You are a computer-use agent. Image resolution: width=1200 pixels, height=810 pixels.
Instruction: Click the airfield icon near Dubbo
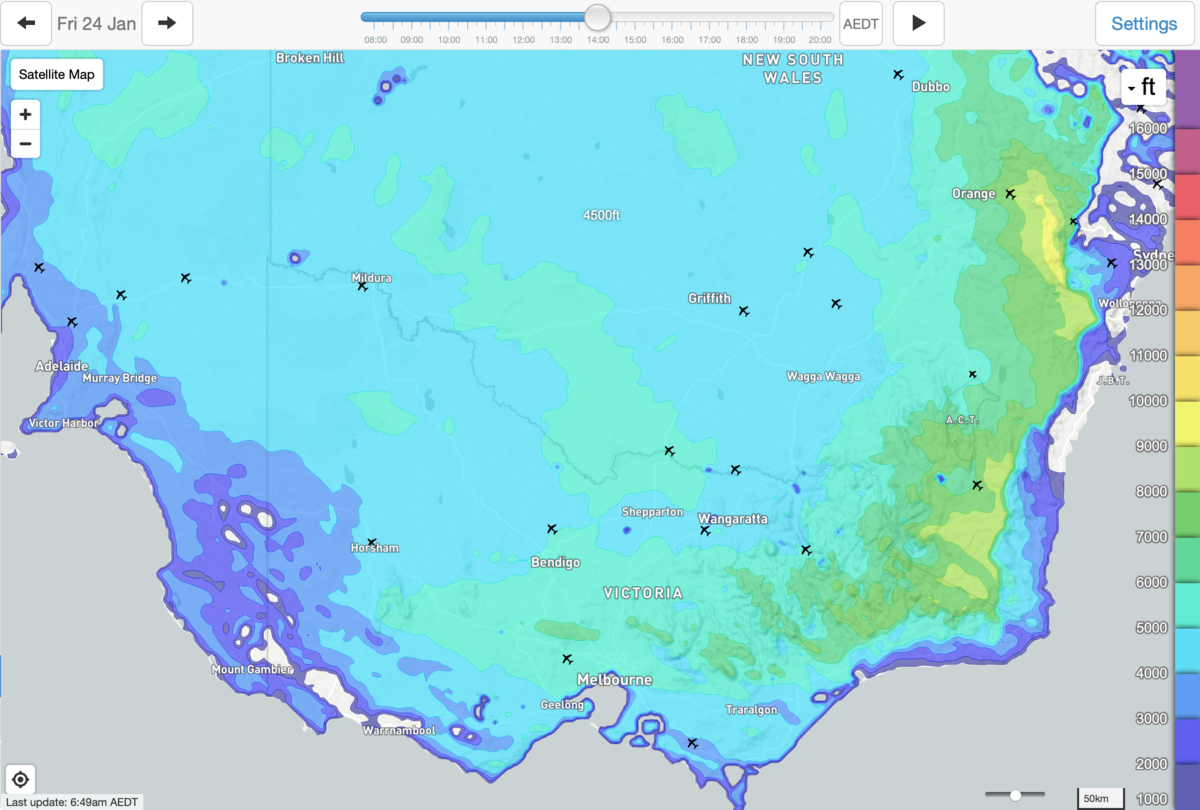898,74
